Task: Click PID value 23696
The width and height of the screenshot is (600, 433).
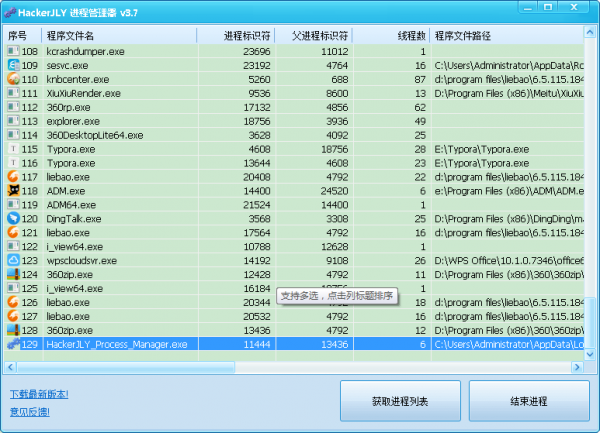Action: [257, 51]
